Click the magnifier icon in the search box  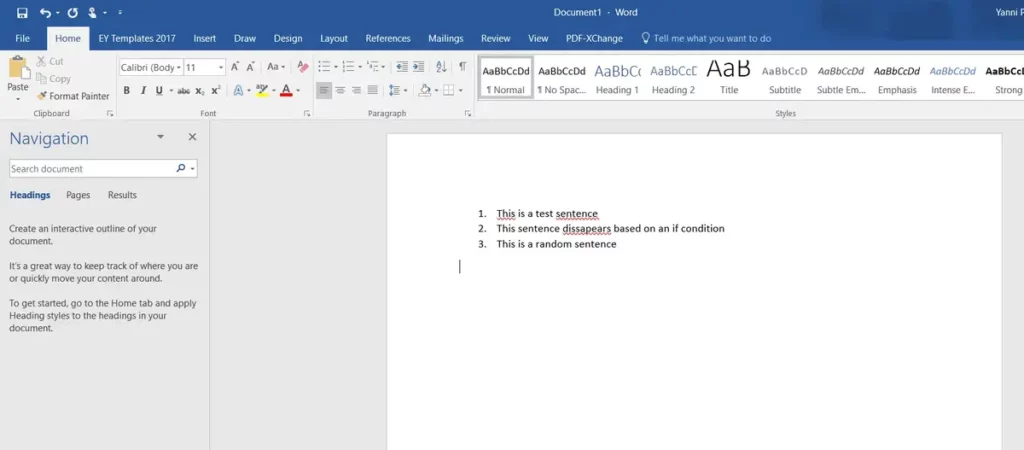click(x=181, y=169)
